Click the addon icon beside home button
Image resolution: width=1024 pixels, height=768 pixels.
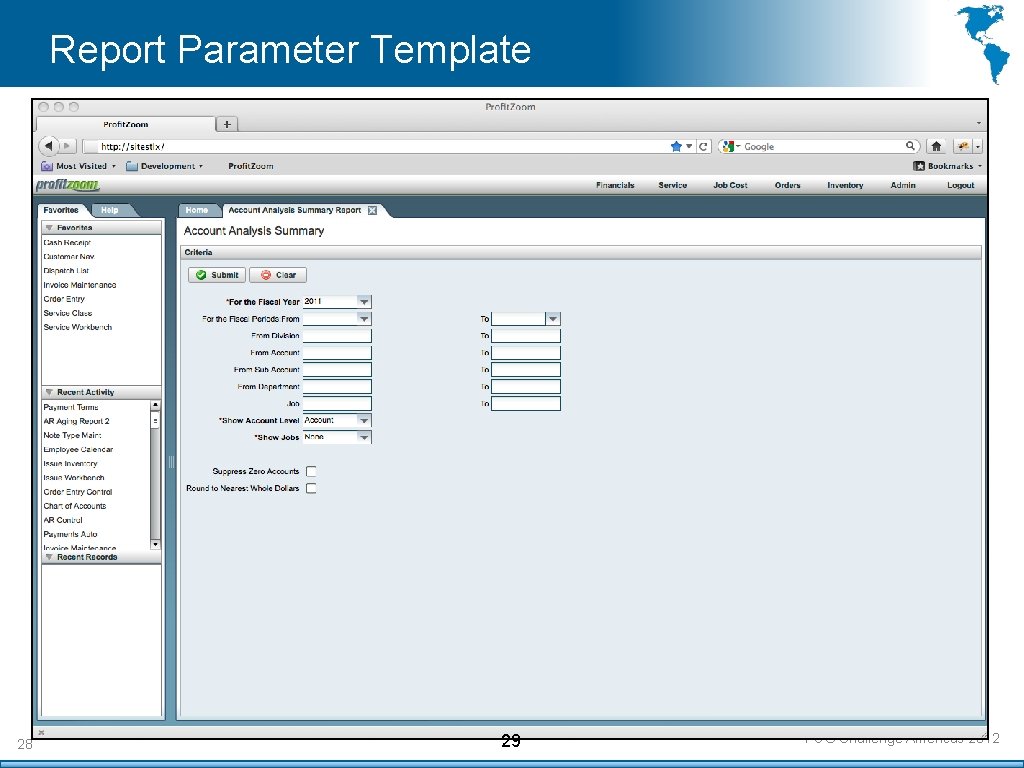coord(963,146)
